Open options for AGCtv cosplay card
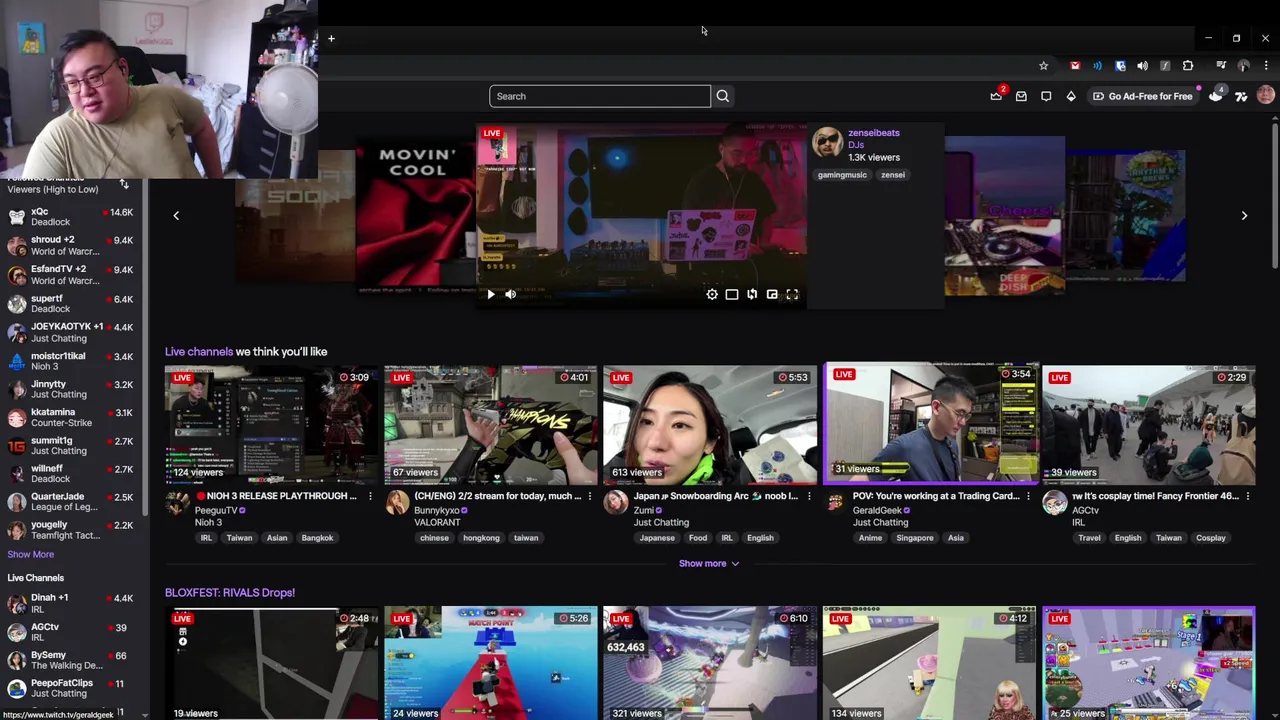This screenshot has height=720, width=1280. tap(1247, 496)
